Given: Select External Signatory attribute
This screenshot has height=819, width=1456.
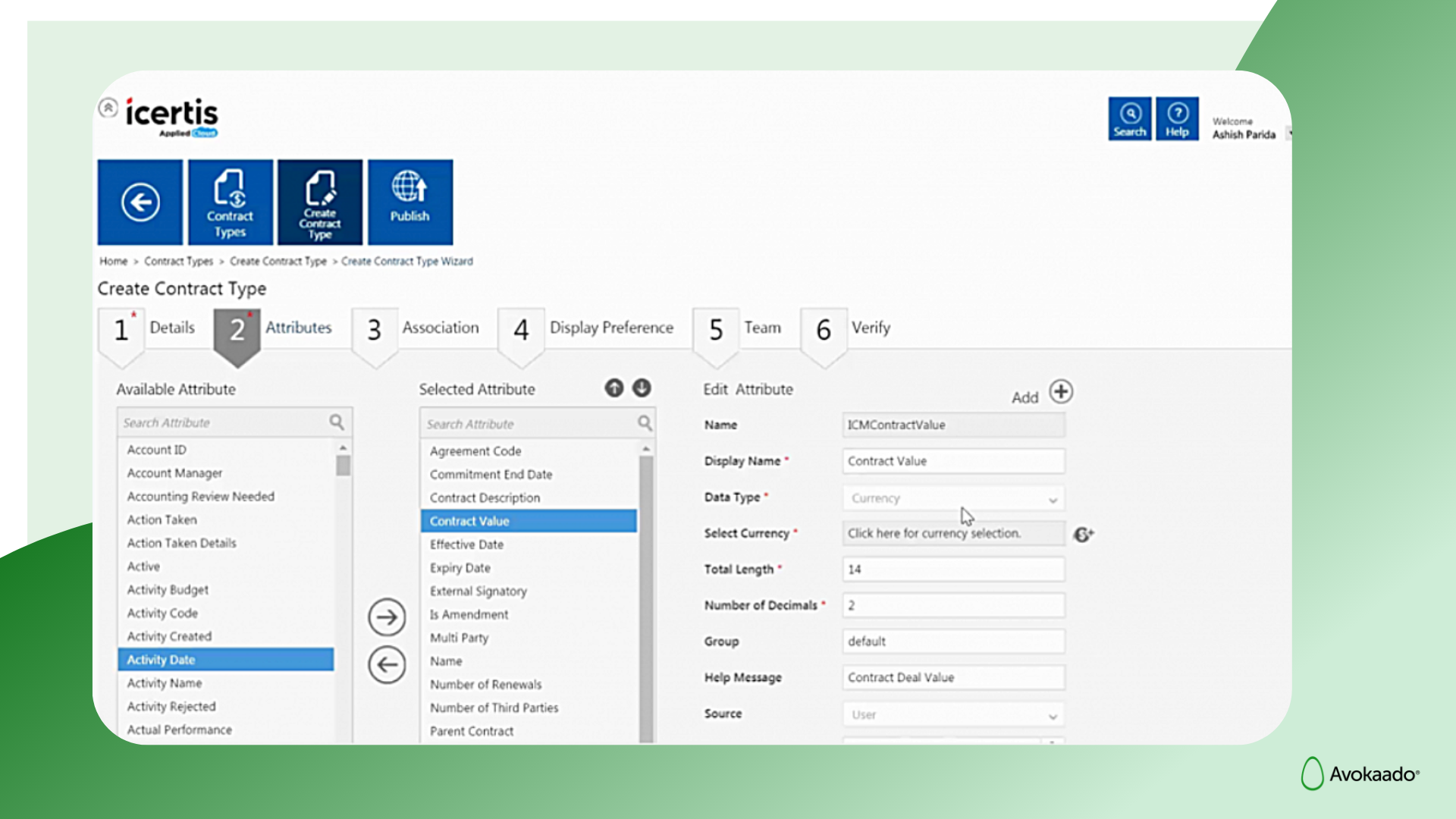Looking at the screenshot, I should click(529, 591).
